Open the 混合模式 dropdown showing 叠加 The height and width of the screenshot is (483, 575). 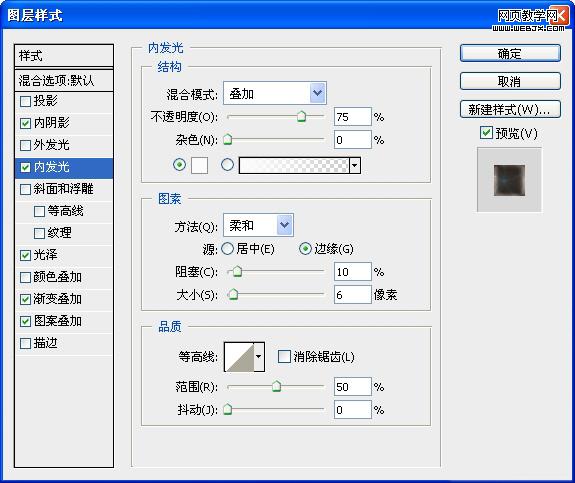tap(275, 94)
